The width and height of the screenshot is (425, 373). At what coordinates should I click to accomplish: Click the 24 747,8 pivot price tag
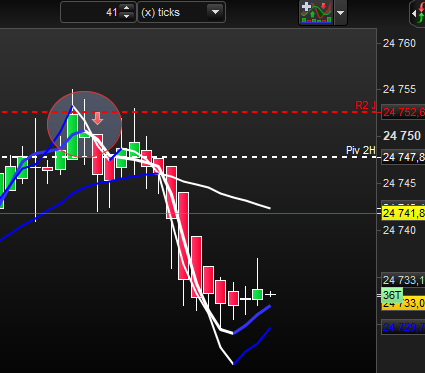tap(403, 157)
